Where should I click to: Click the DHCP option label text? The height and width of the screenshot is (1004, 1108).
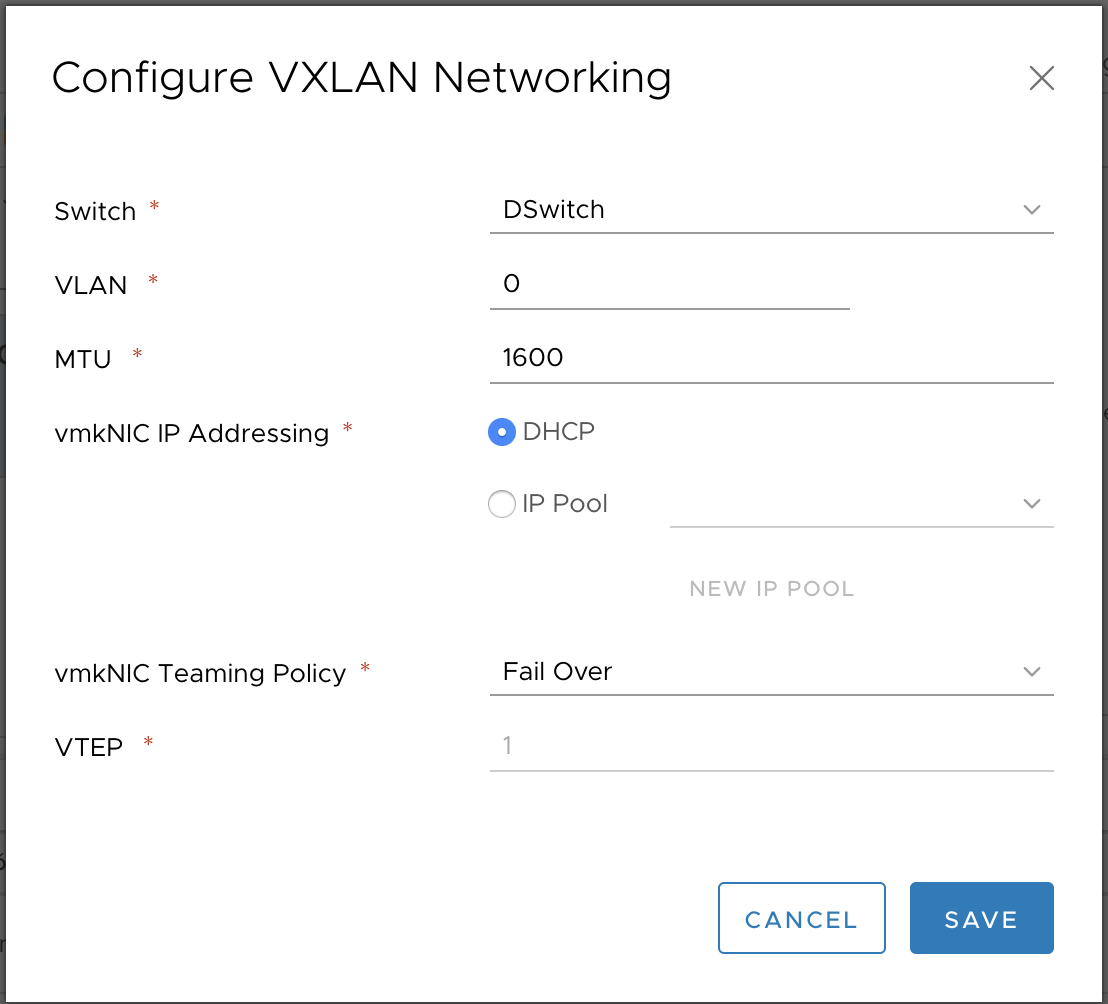(558, 432)
